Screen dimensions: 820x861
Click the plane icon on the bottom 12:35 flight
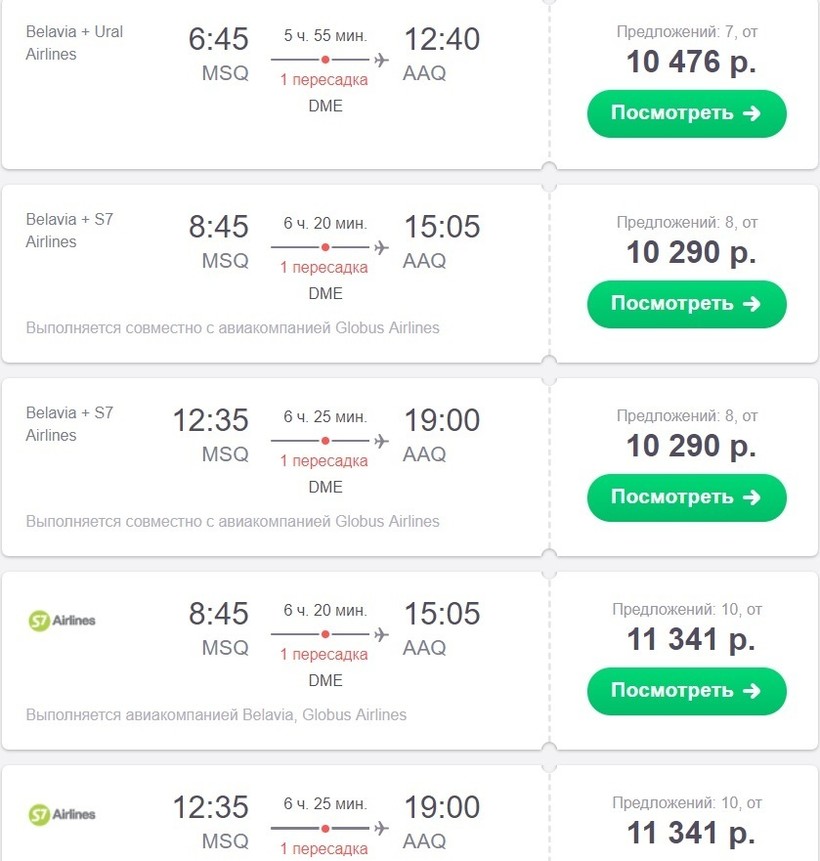click(381, 828)
